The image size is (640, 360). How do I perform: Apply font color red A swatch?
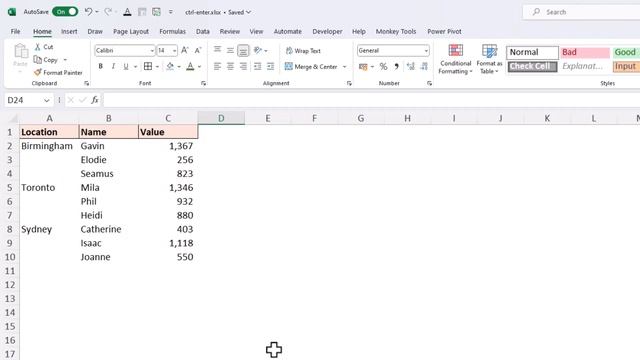tap(190, 66)
